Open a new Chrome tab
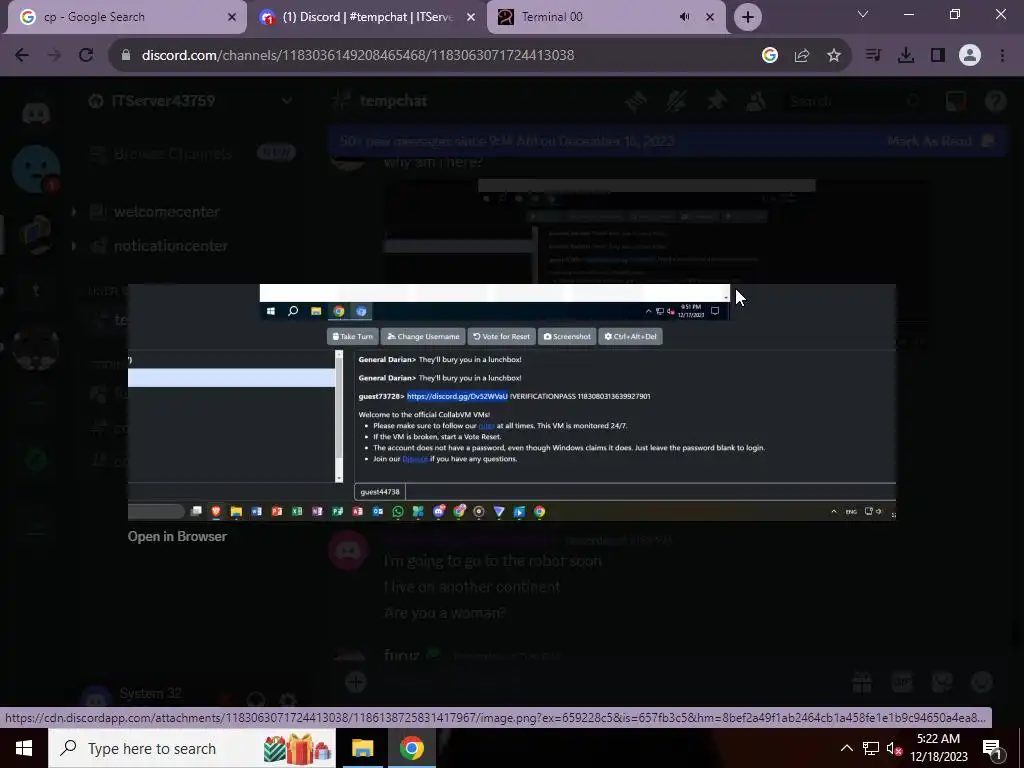The width and height of the screenshot is (1024, 768). (x=748, y=17)
